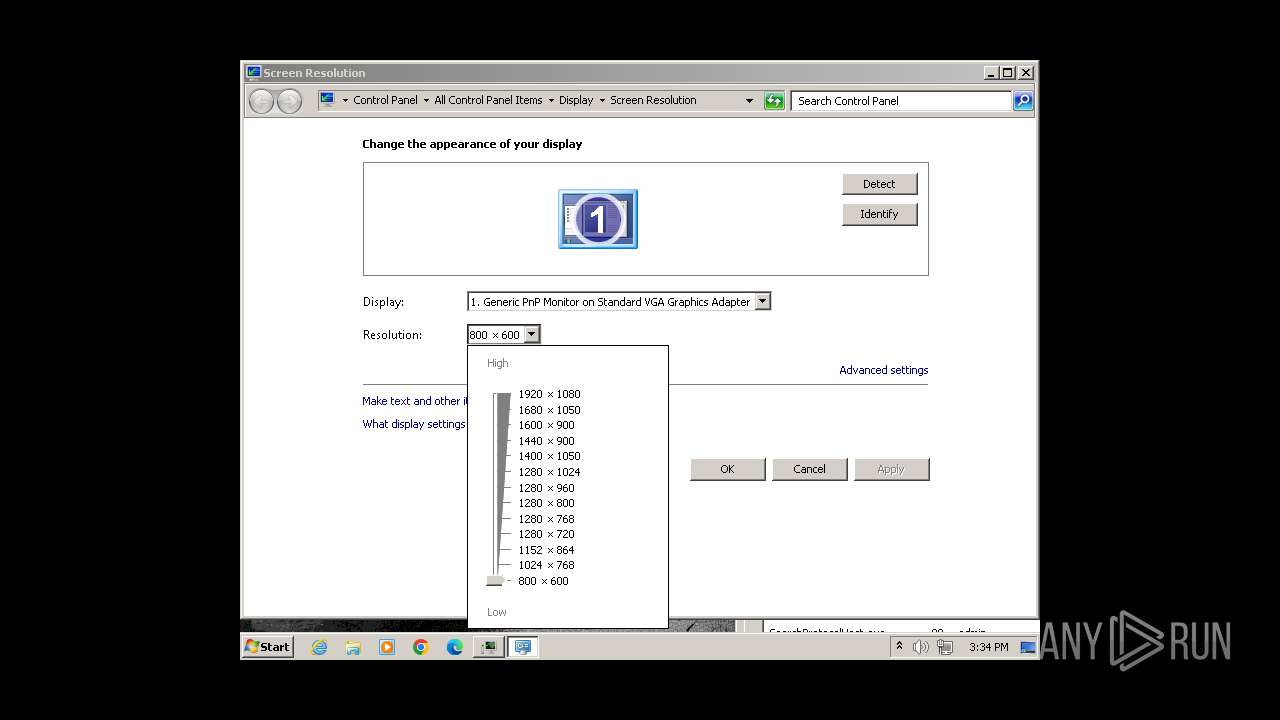
Task: Choose the 1440 × 900 resolution
Action: [x=546, y=441]
